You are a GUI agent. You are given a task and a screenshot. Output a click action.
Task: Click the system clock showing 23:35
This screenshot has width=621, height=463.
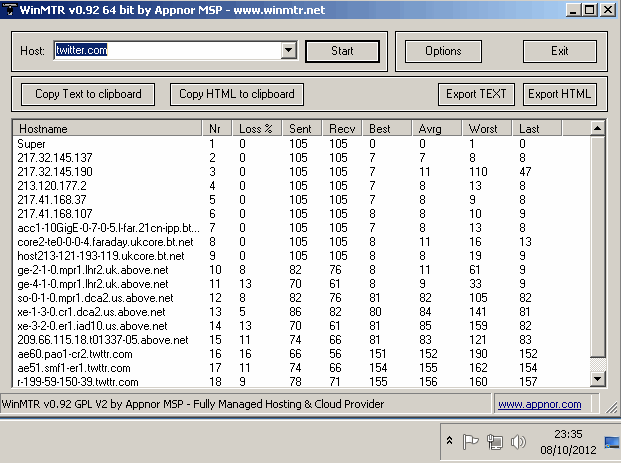[x=568, y=434]
